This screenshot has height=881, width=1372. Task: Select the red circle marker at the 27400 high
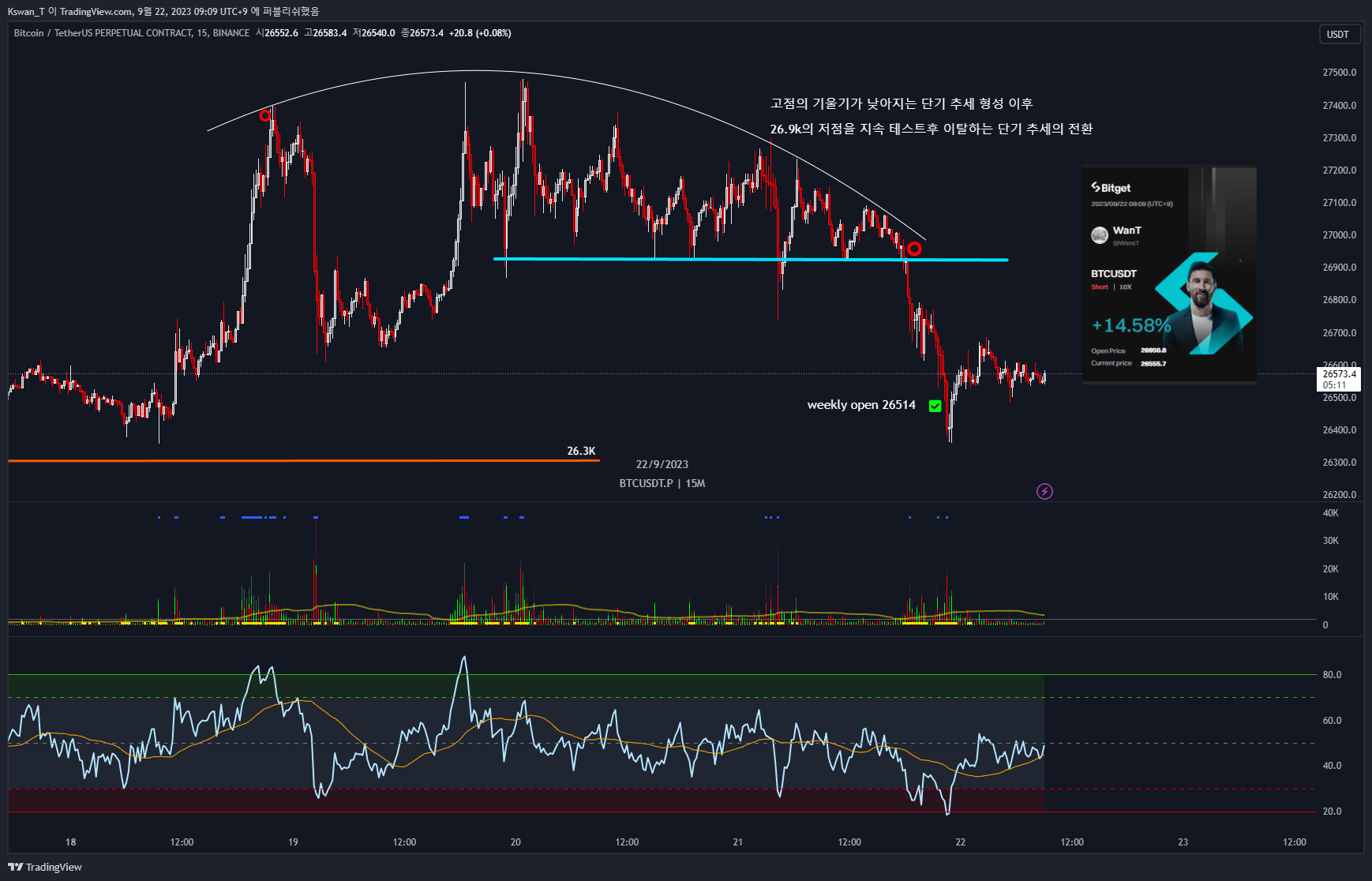click(x=265, y=116)
